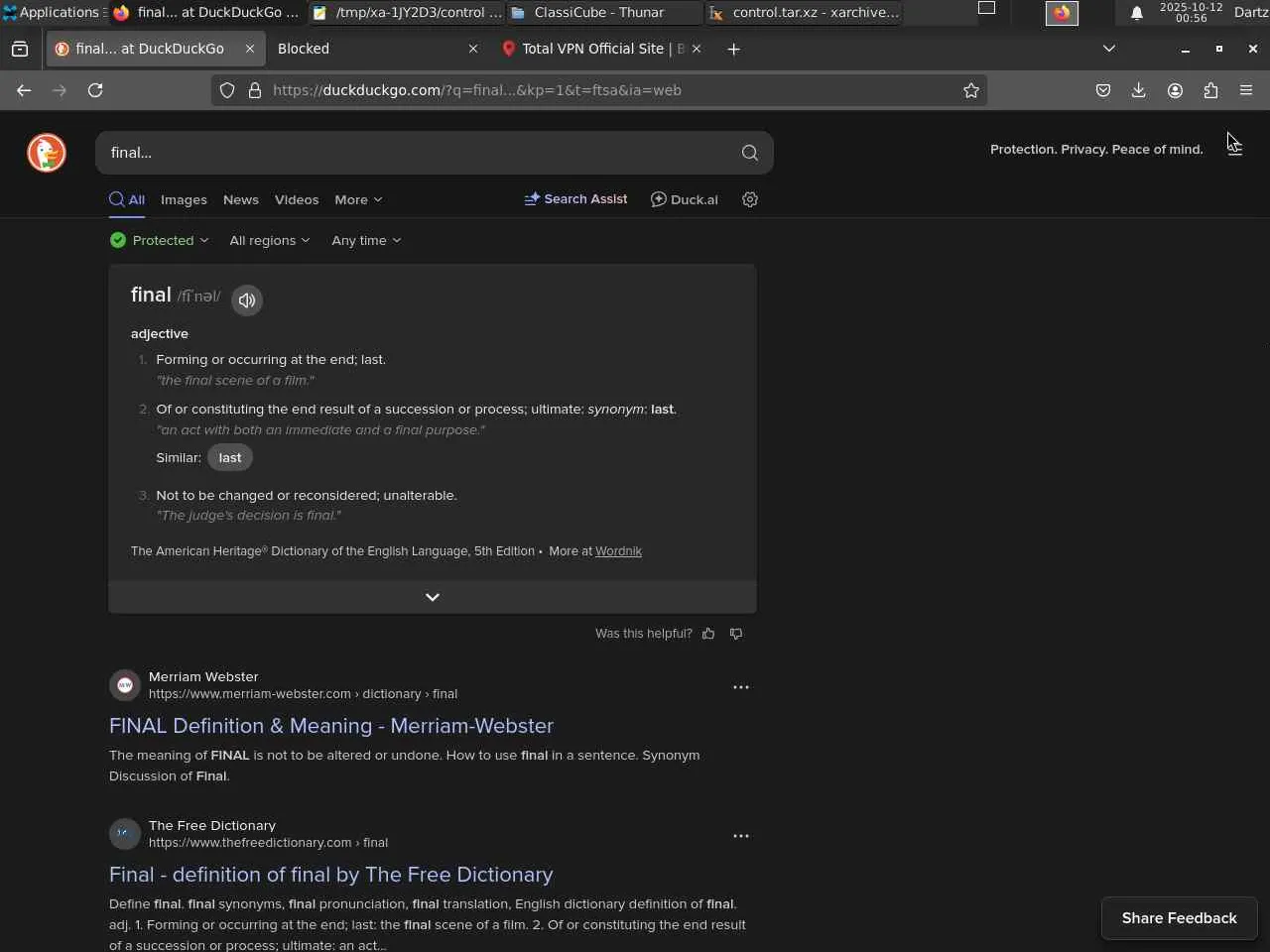Click the search magnifier icon in search box
The height and width of the screenshot is (952, 1270).
pyautogui.click(x=750, y=153)
